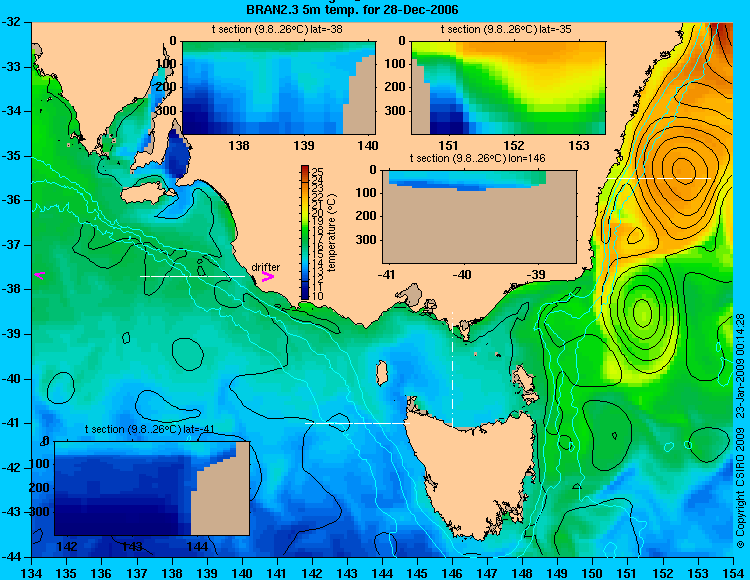The width and height of the screenshot is (750, 580).
Task: Click the 'drifter' label
Action: click(266, 267)
